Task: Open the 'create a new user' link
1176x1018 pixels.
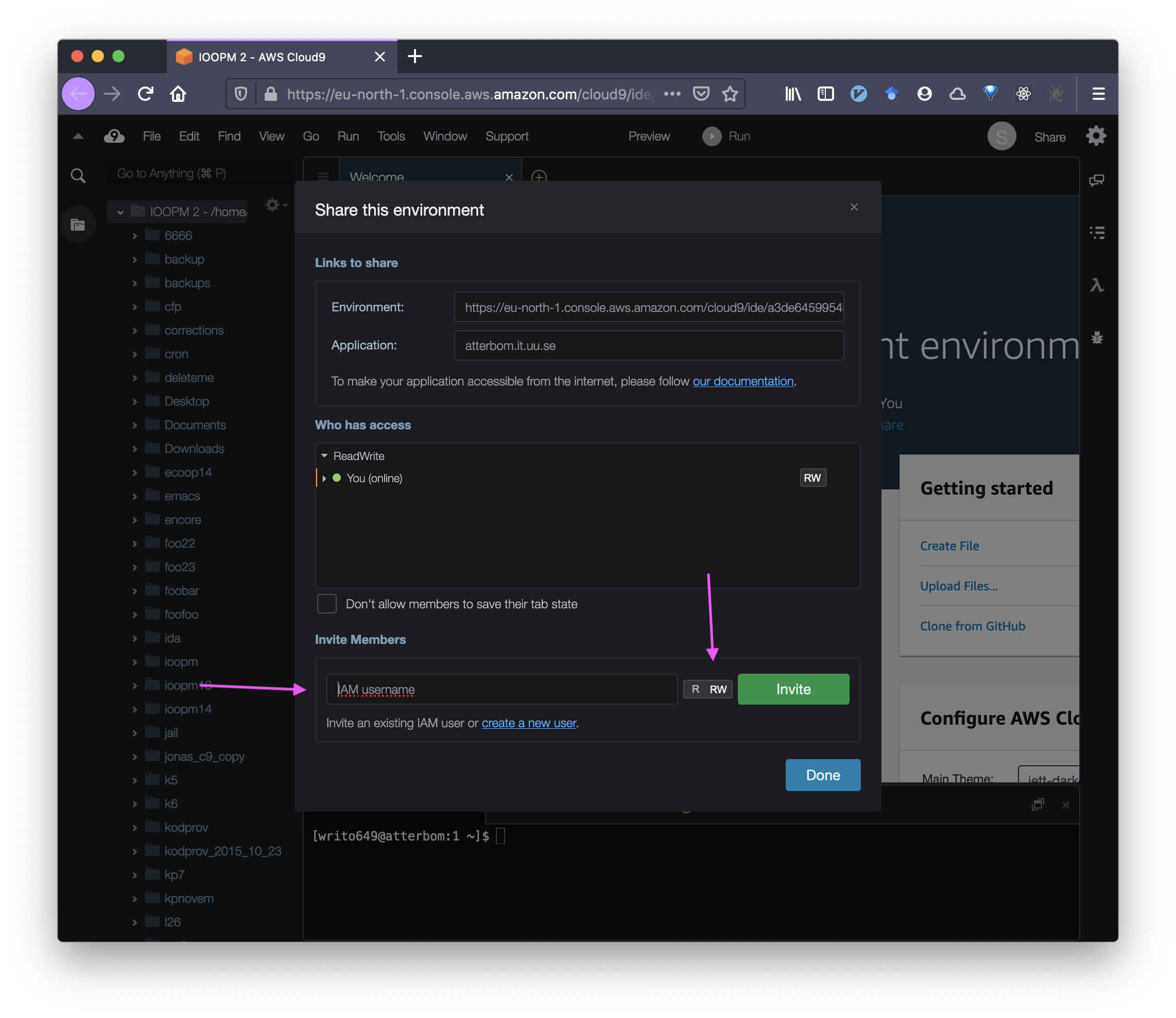Action: coord(529,723)
